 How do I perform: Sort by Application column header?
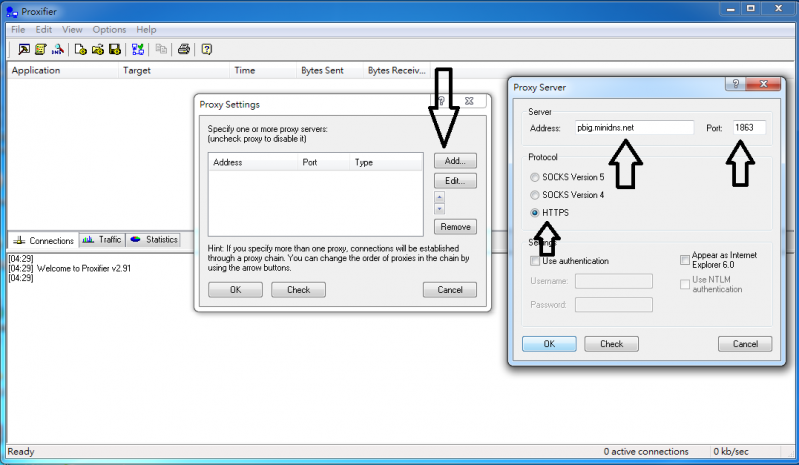click(x=63, y=70)
